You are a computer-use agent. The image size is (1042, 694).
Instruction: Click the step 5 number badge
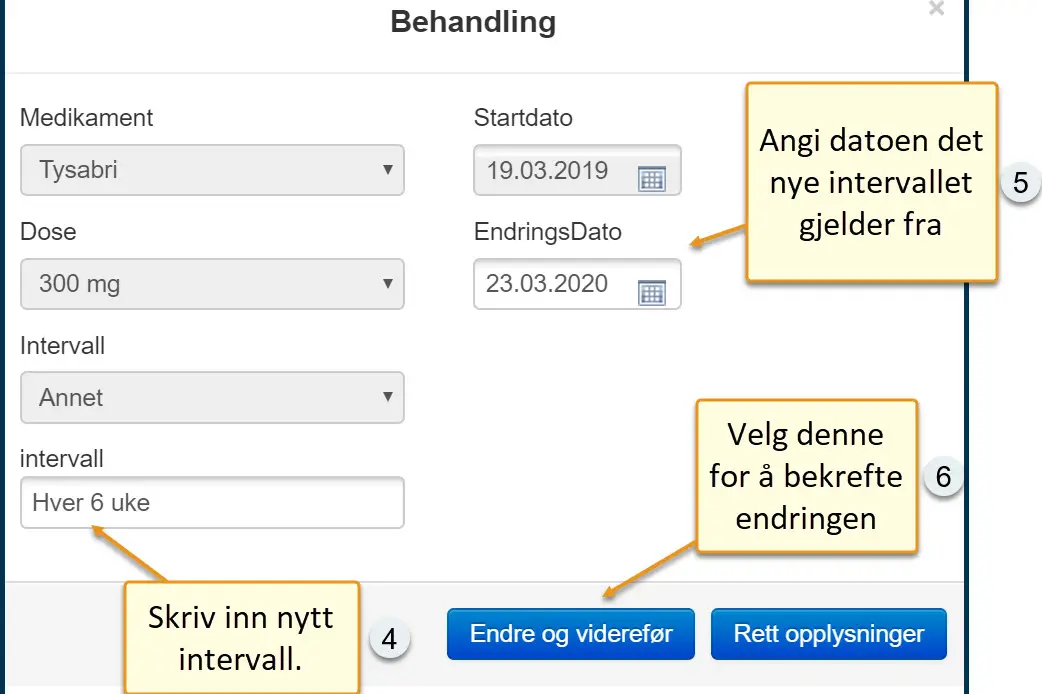(x=1020, y=184)
